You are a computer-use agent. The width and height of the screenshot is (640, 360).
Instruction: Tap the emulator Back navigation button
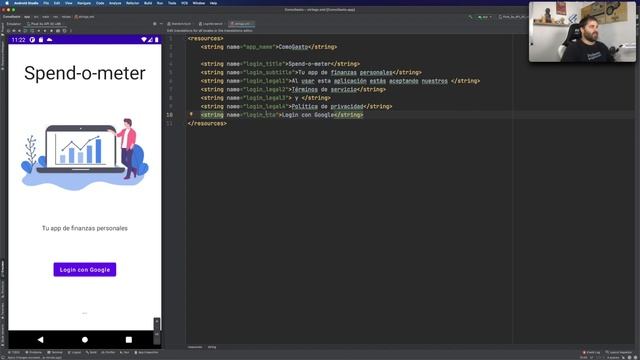coord(40,340)
